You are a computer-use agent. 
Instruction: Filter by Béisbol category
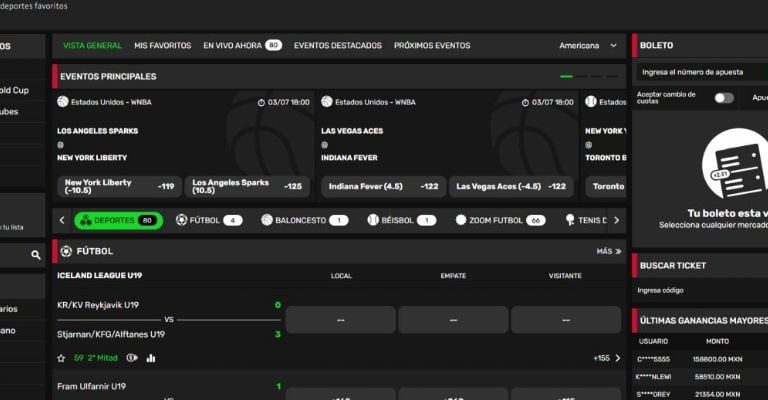402,220
